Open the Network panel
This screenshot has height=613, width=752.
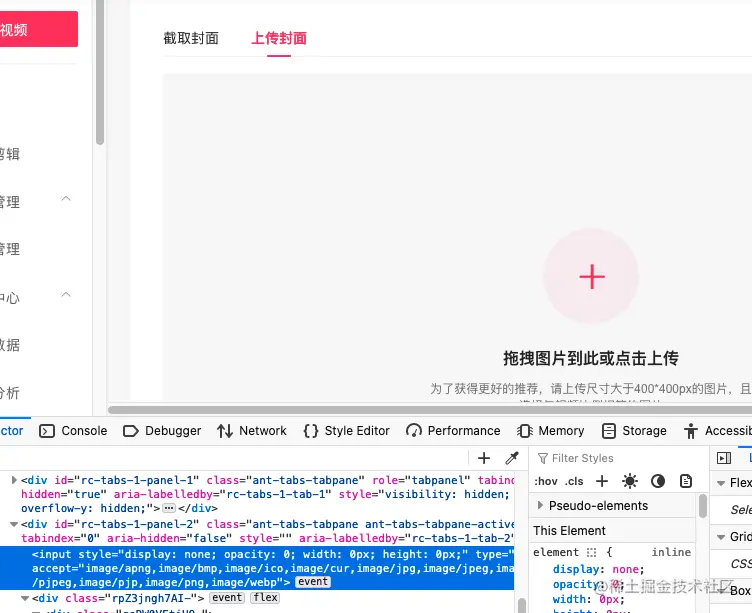pos(251,431)
